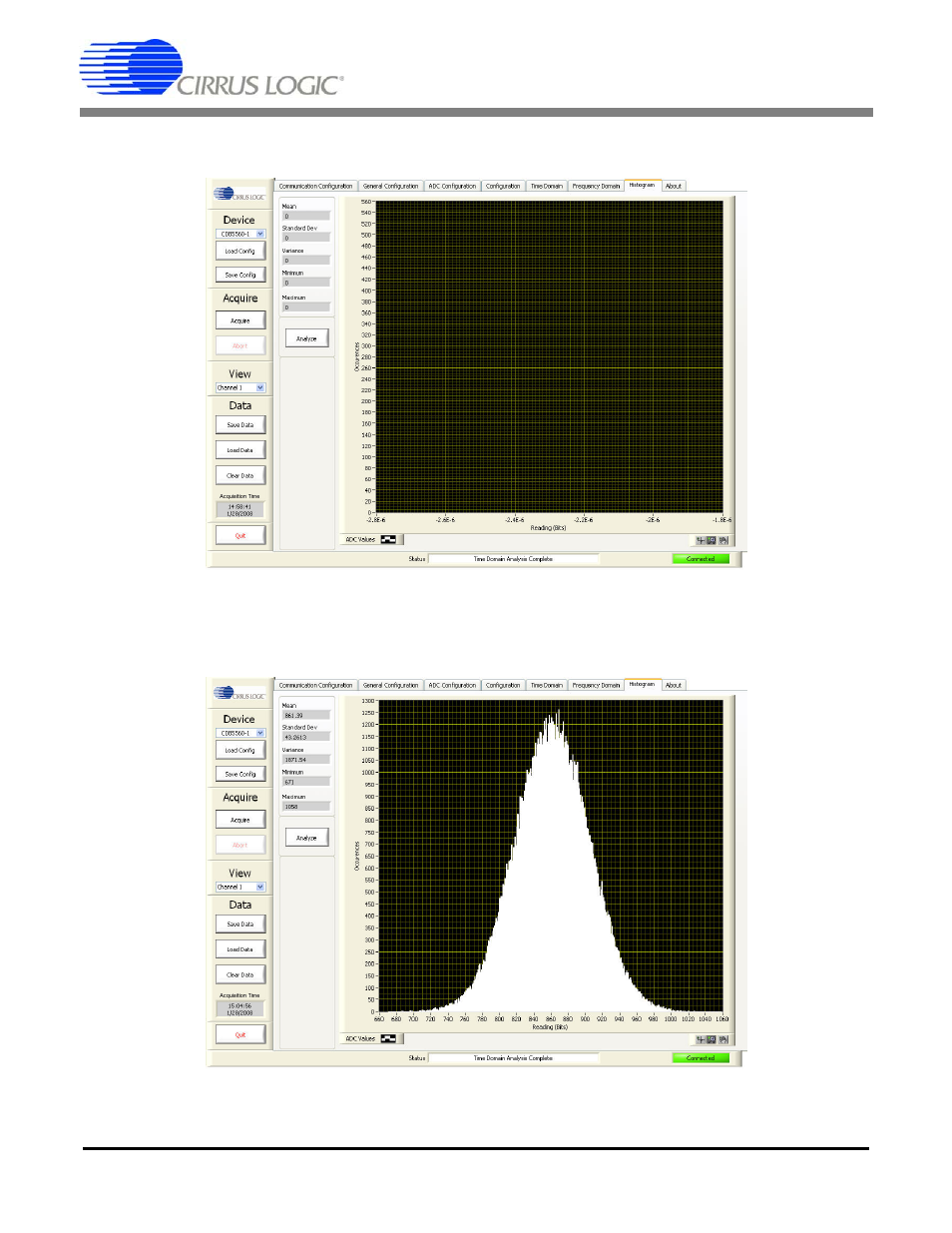The height and width of the screenshot is (1233, 952).
Task: Open the CDB5560-1 device dropdown in the empty-histogram window
Action: [260, 234]
